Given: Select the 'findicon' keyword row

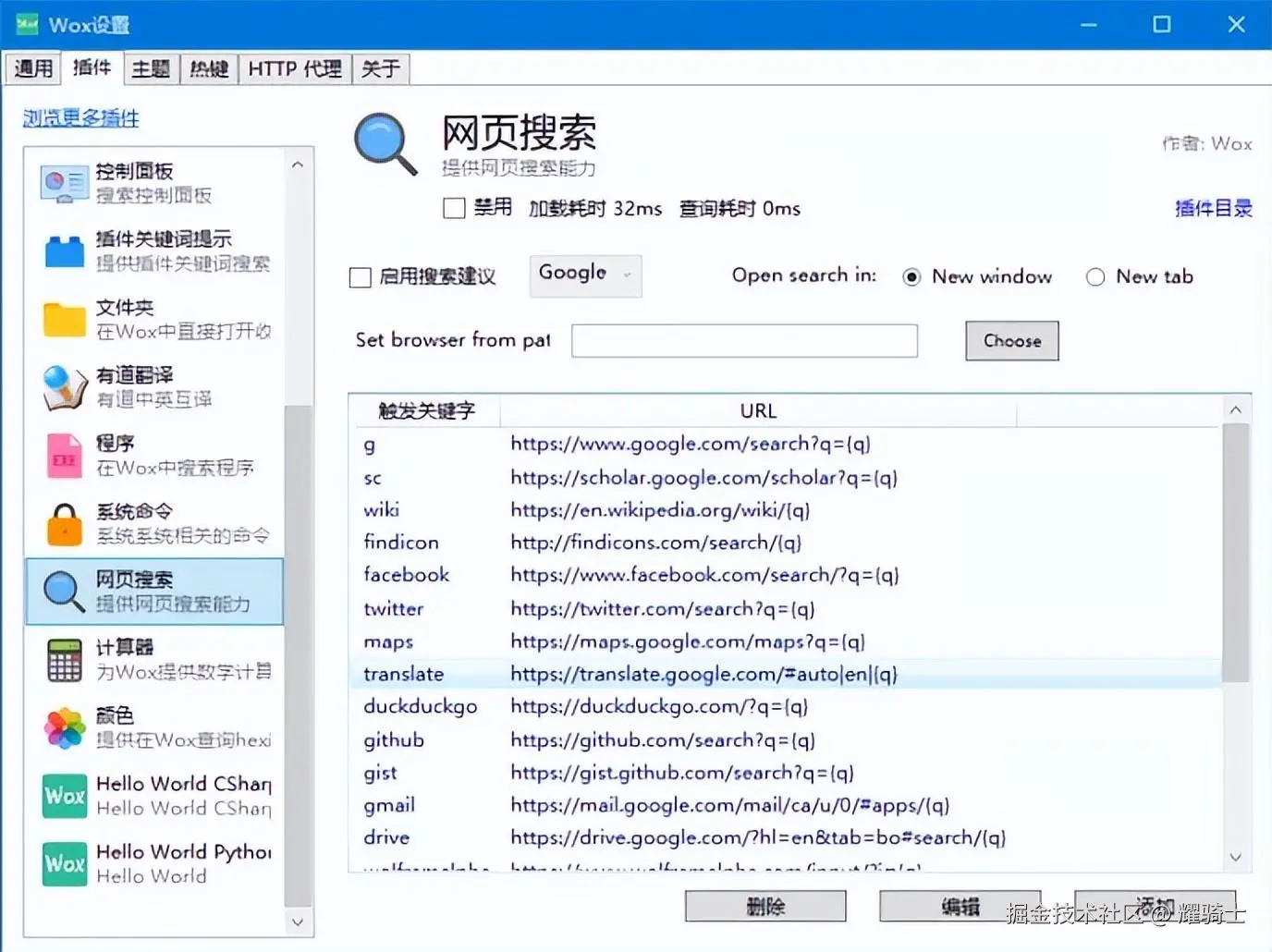Looking at the screenshot, I should [x=786, y=543].
